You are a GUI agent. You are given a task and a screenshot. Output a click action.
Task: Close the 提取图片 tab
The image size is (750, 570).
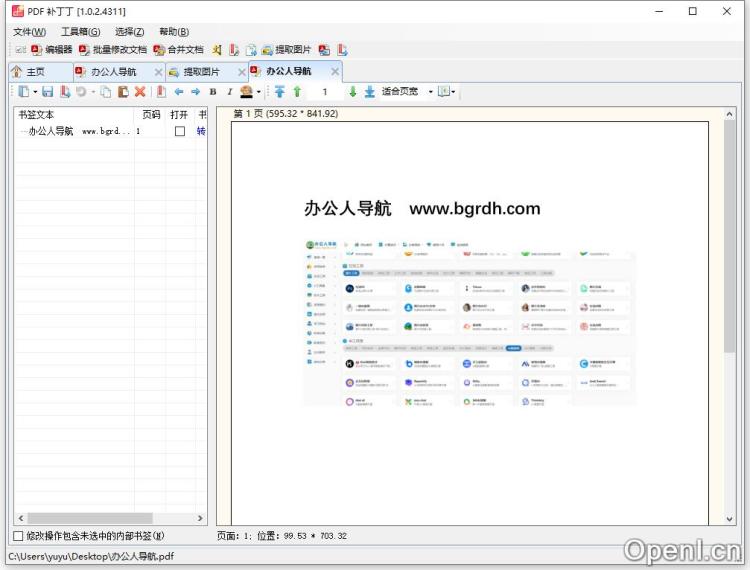pyautogui.click(x=242, y=72)
